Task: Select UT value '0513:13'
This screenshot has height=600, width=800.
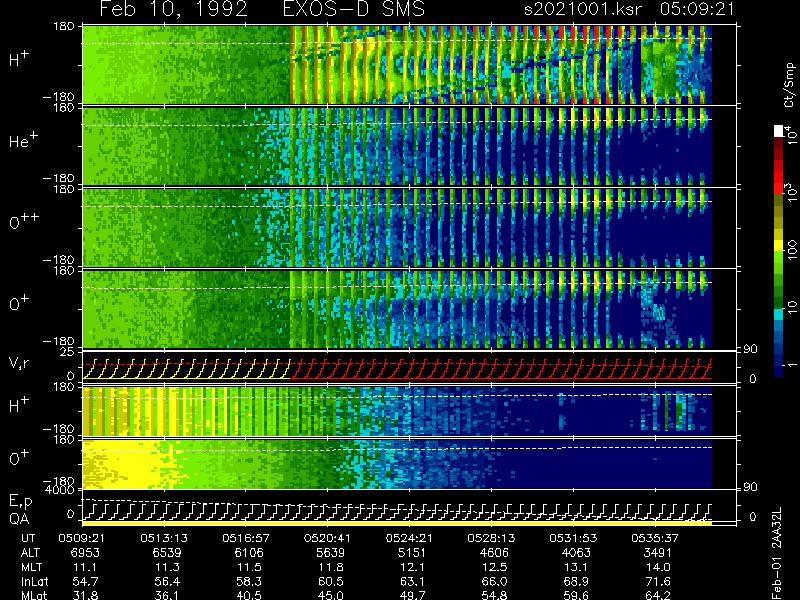Action: [x=164, y=538]
